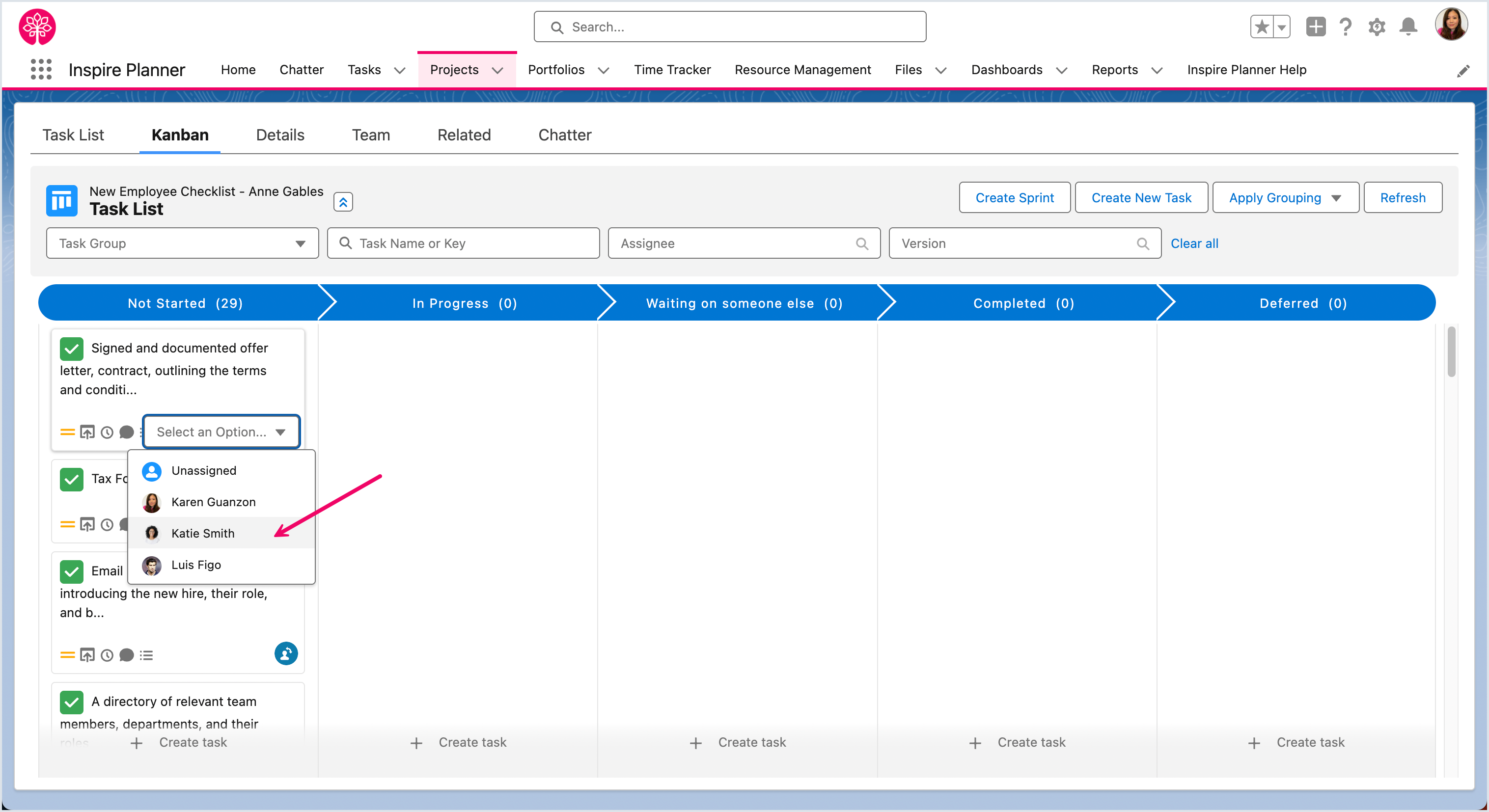Open details icon on Signed offer card
The width and height of the screenshot is (1489, 812).
coord(87,432)
